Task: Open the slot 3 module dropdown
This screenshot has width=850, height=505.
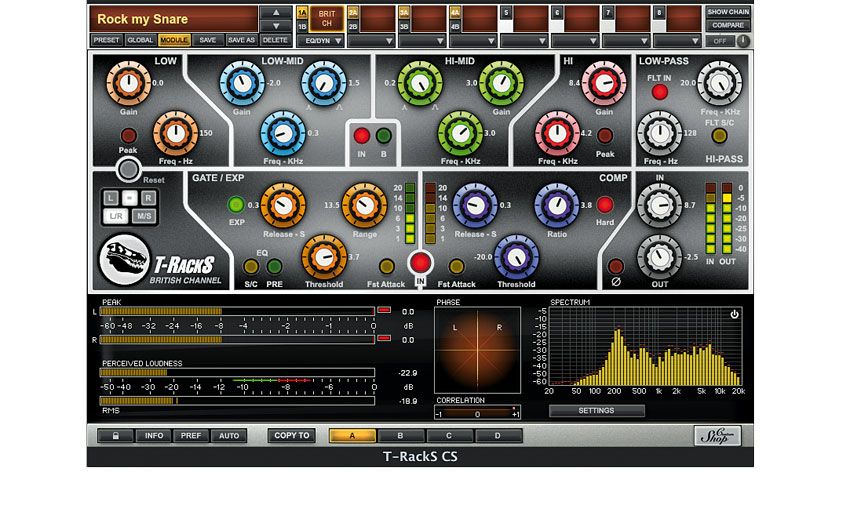Action: [x=422, y=41]
